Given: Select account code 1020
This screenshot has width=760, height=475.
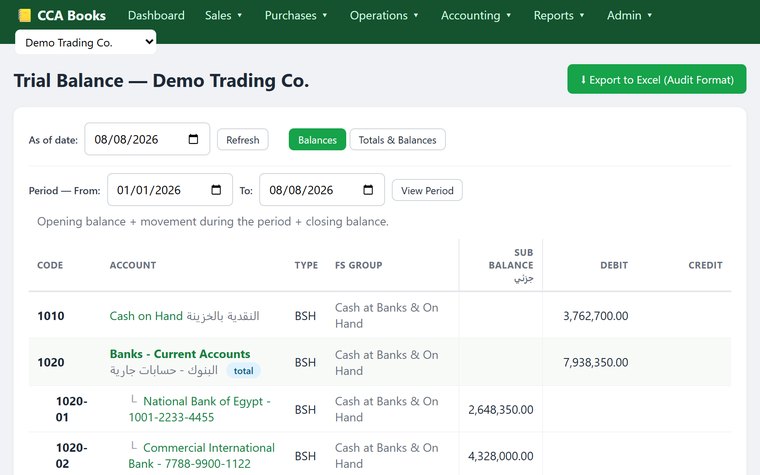Looking at the screenshot, I should 51,363.
